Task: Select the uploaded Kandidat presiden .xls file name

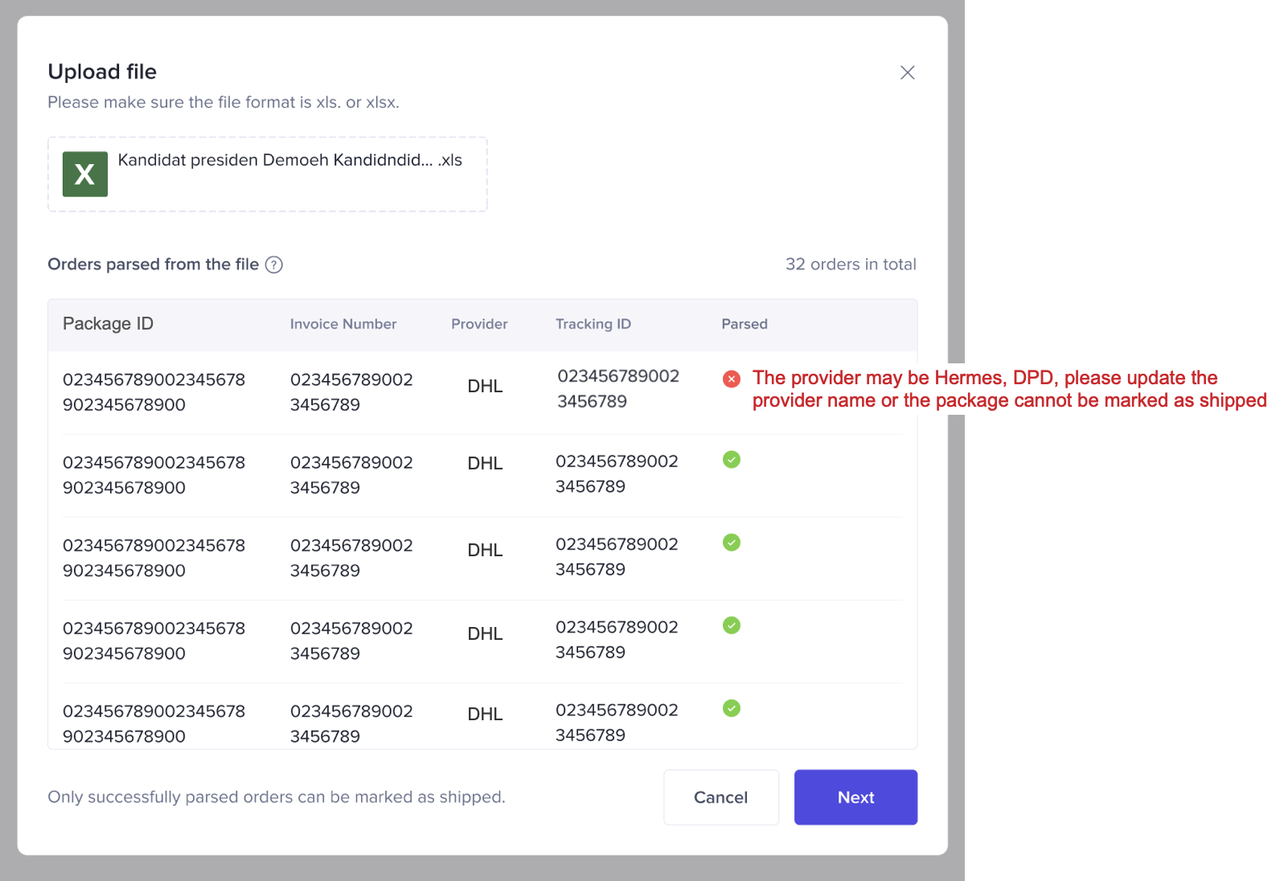Action: [290, 160]
